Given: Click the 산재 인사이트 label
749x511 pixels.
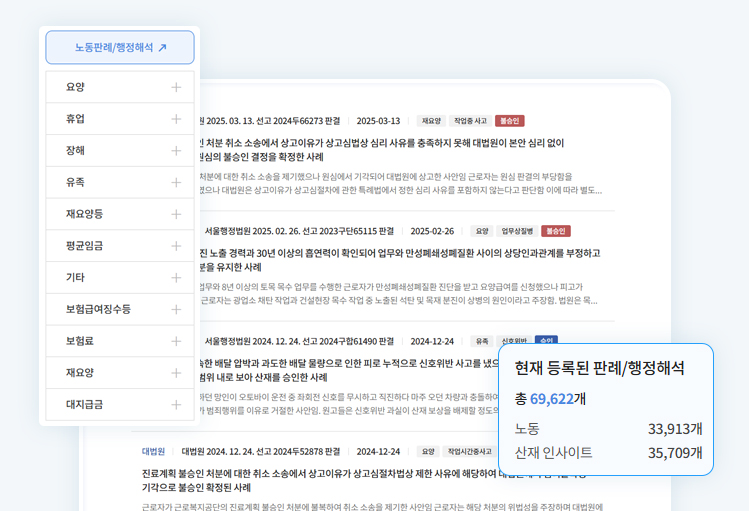Looking at the screenshot, I should coord(554,452).
